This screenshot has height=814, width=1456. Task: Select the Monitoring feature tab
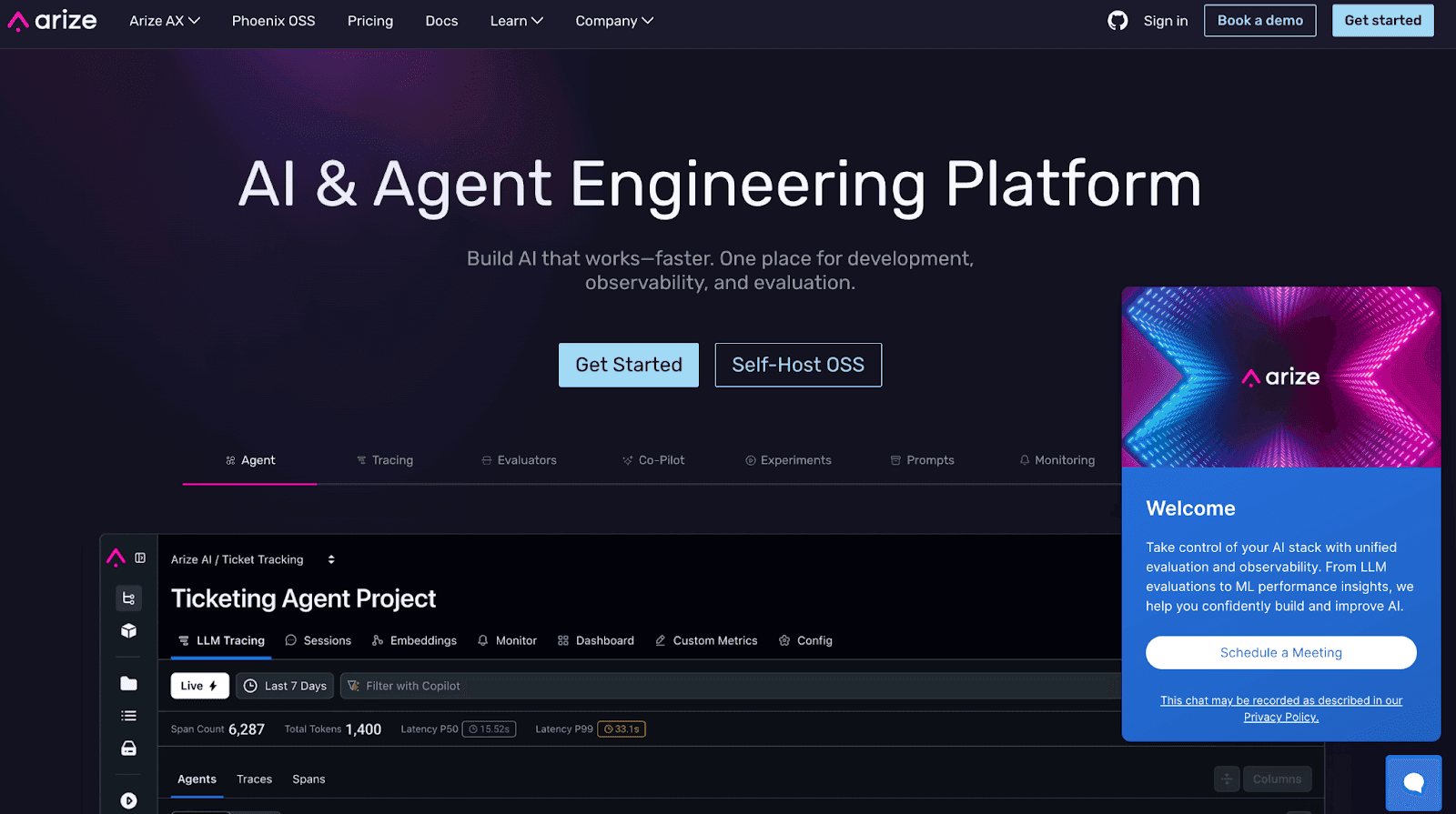[1057, 460]
